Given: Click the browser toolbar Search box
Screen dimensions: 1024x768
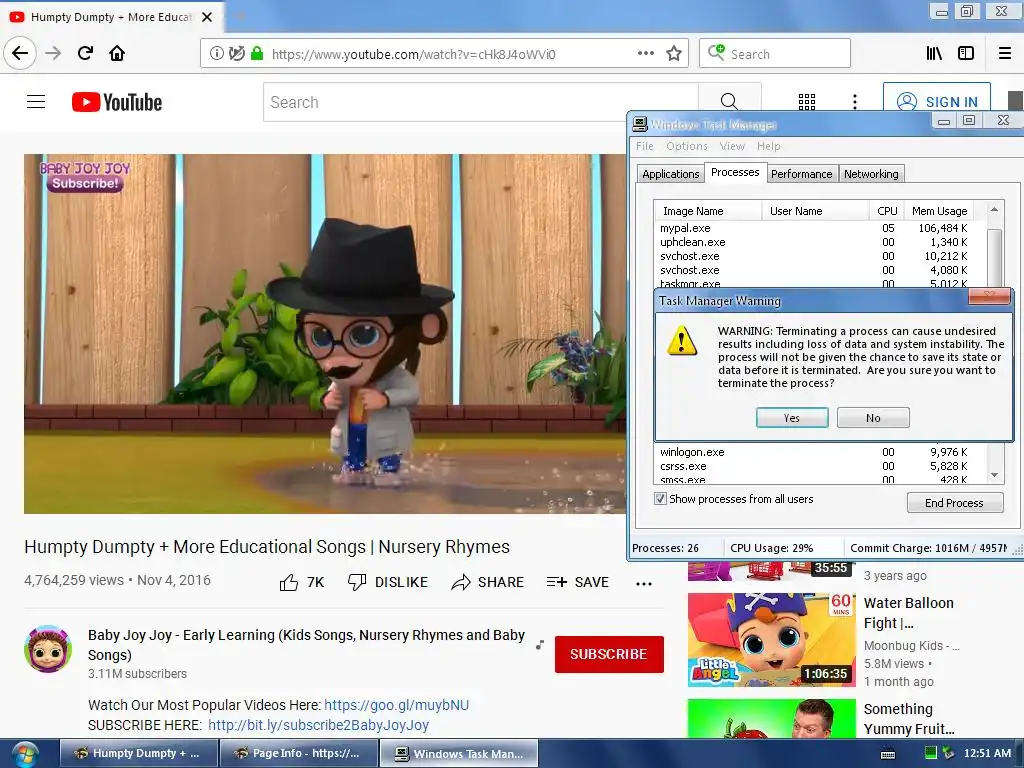Looking at the screenshot, I should (775, 54).
